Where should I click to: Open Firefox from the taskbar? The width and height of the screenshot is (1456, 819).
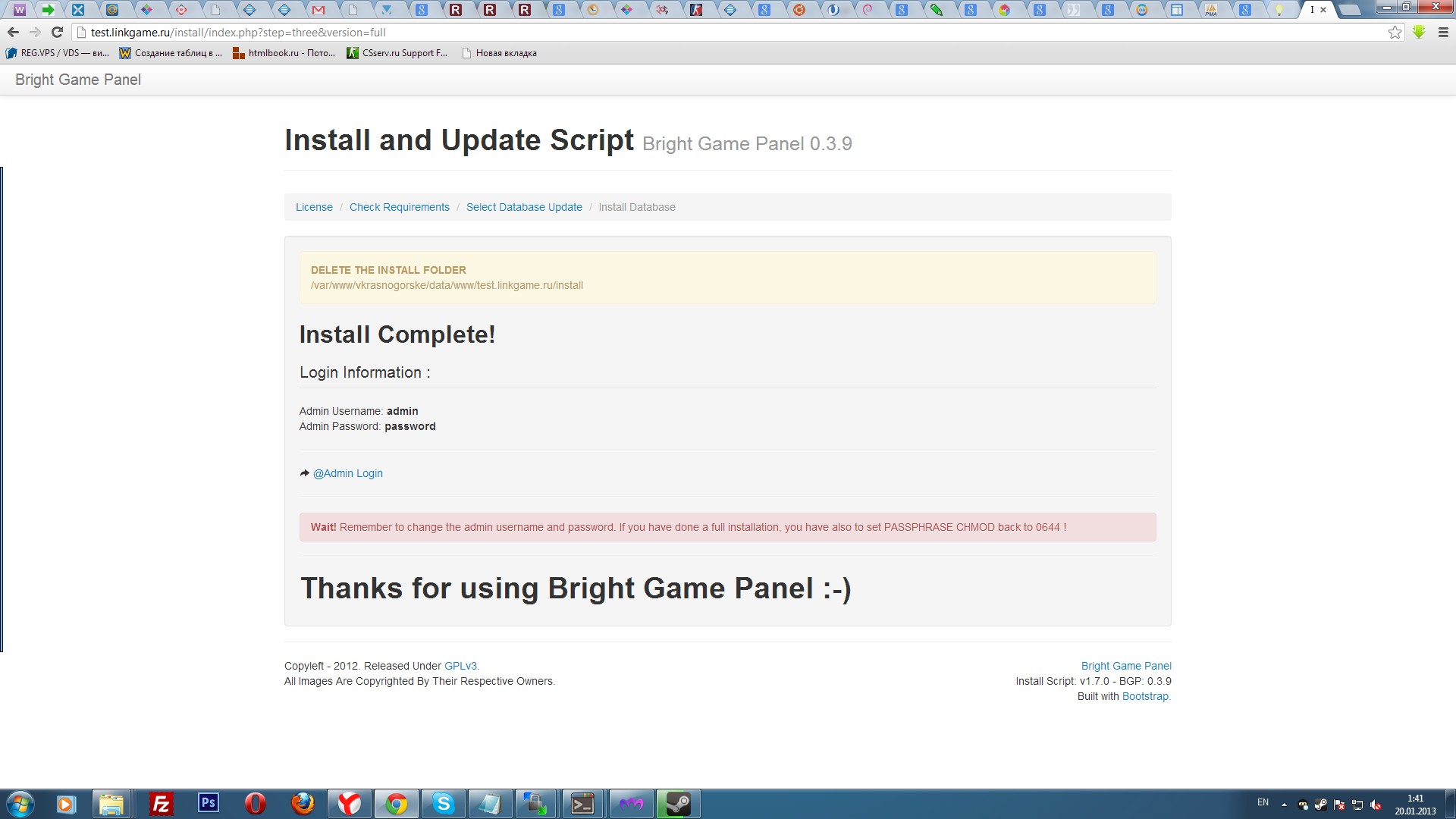(303, 804)
